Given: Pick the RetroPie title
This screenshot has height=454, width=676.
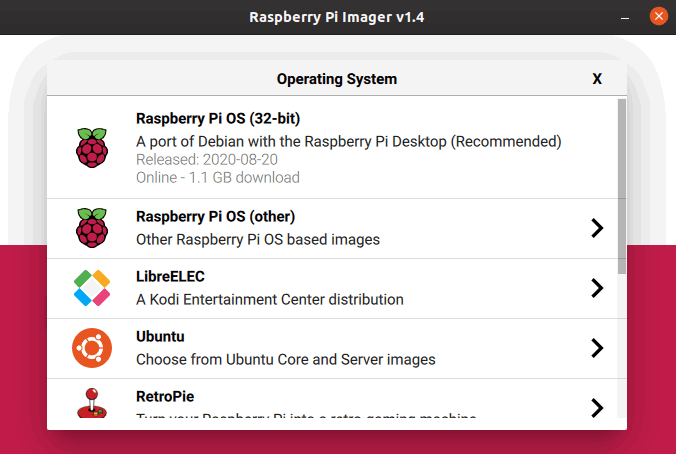Looking at the screenshot, I should click(165, 396).
